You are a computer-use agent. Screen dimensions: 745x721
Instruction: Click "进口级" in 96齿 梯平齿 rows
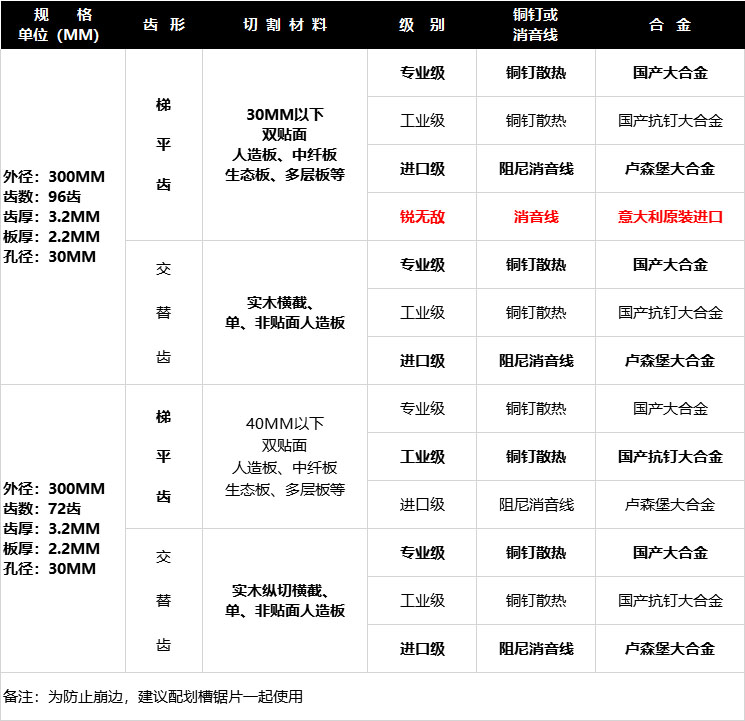tap(422, 169)
